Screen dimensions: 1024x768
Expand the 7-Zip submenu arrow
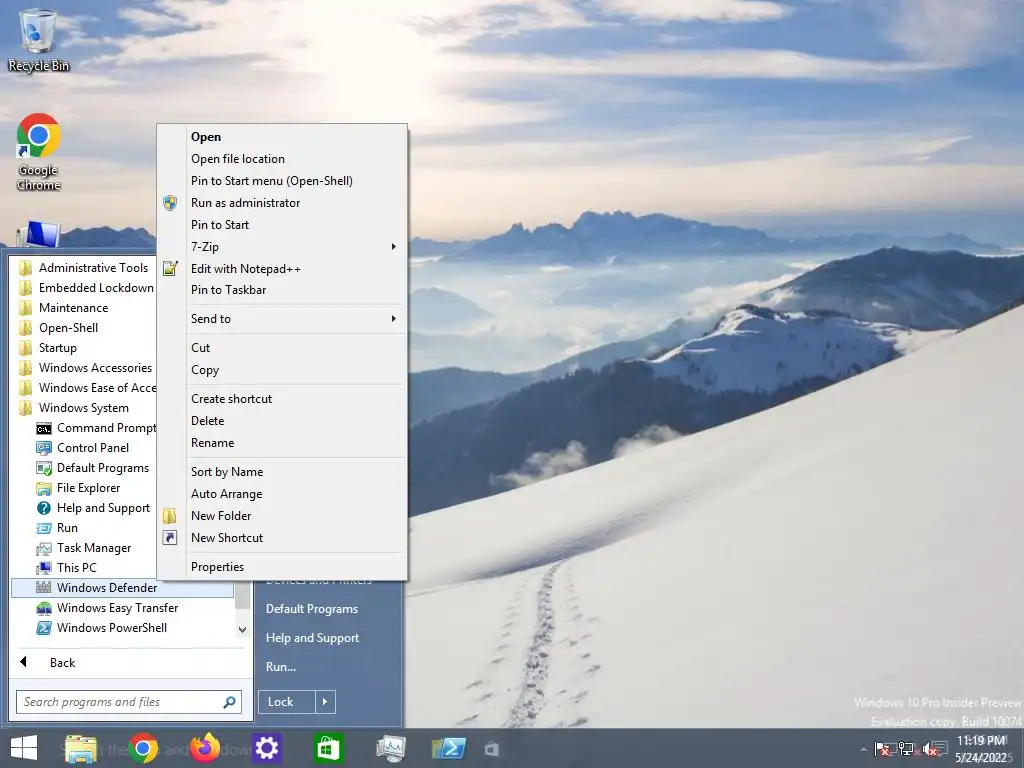[x=393, y=246]
